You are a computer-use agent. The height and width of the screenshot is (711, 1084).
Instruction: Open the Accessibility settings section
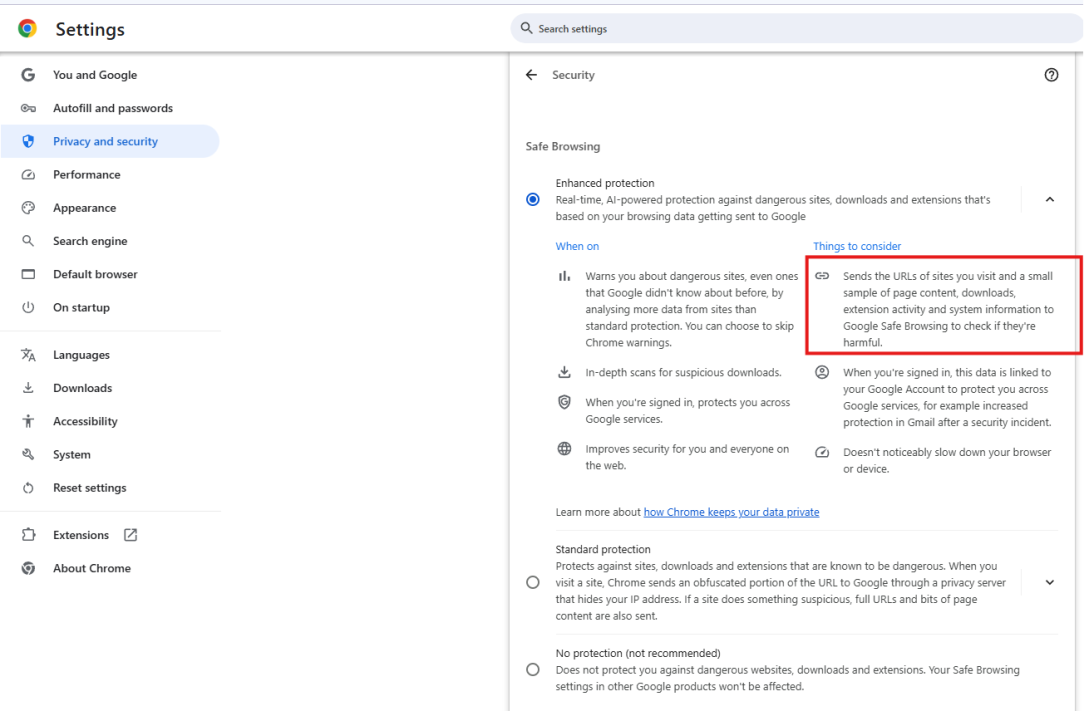click(111, 421)
